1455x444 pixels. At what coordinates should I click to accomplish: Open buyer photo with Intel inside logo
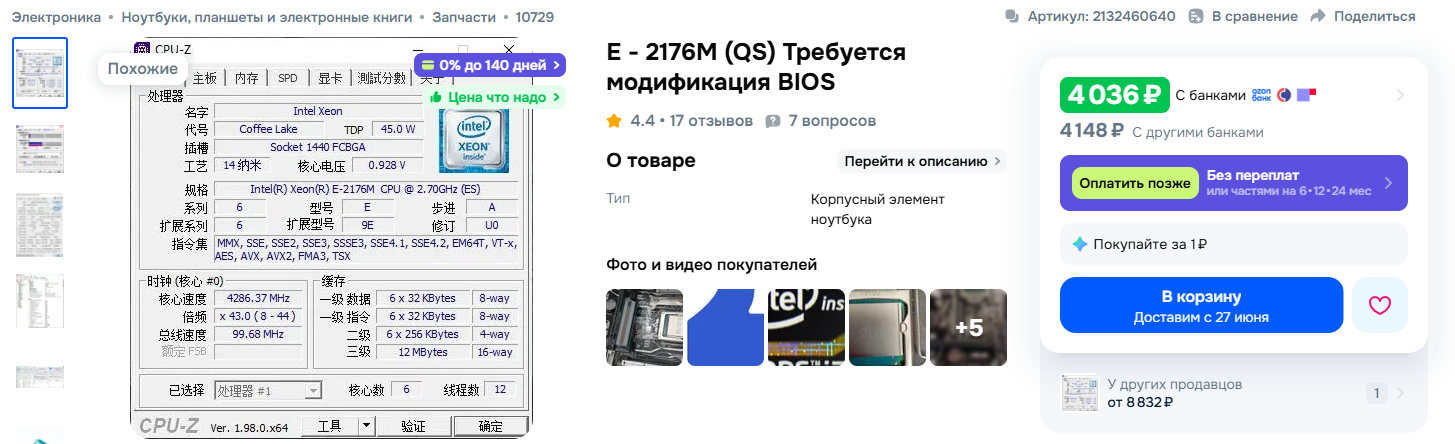point(806,327)
